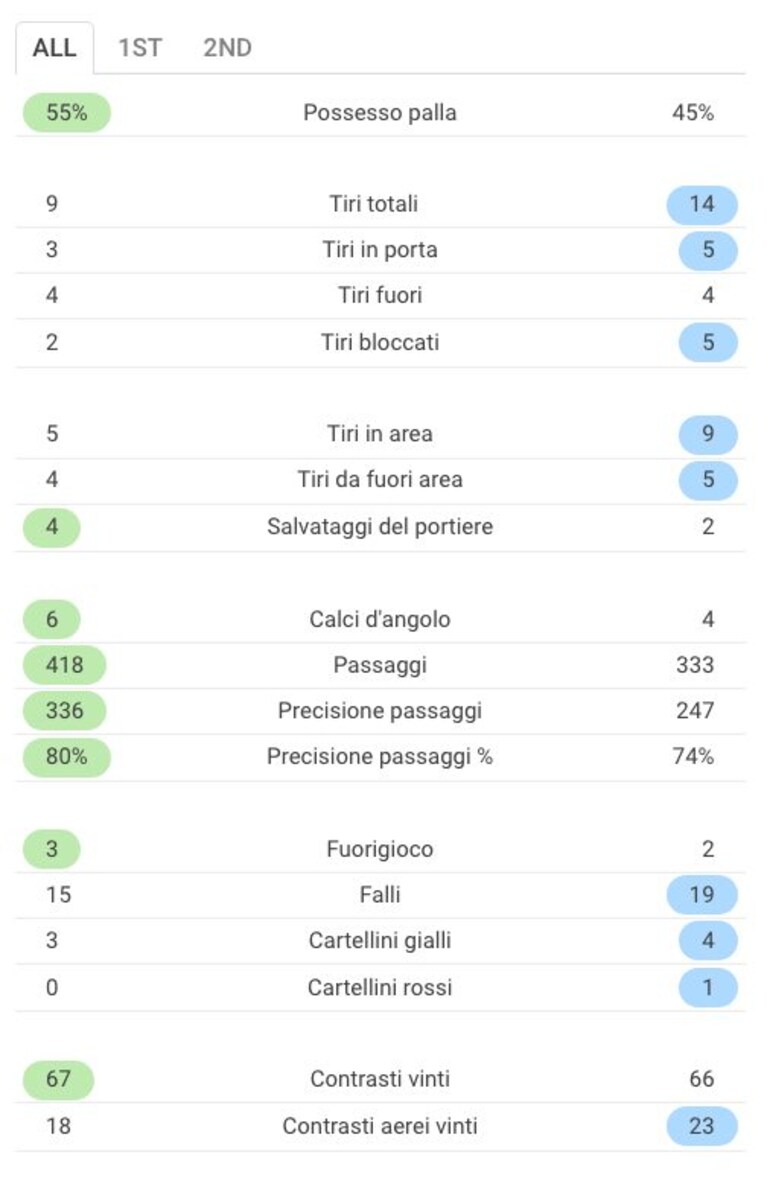Select the Cartellini gialli blue value 4

tap(708, 940)
